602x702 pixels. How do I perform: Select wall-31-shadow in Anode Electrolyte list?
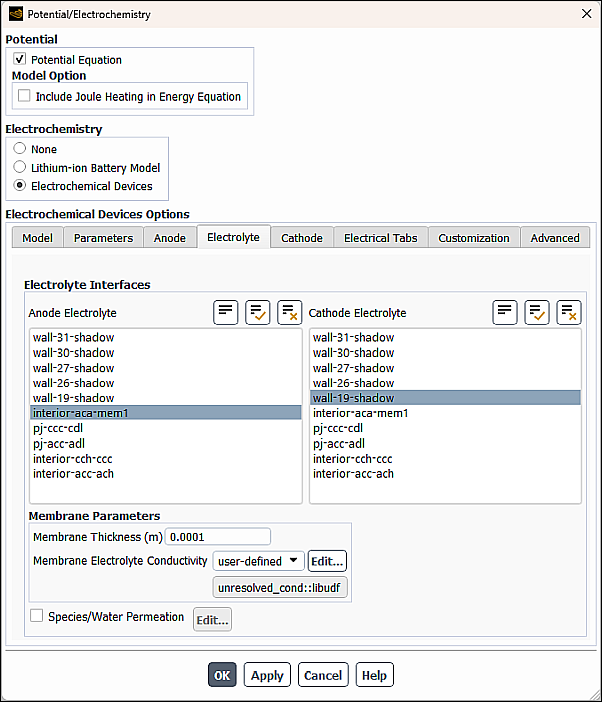[166, 337]
